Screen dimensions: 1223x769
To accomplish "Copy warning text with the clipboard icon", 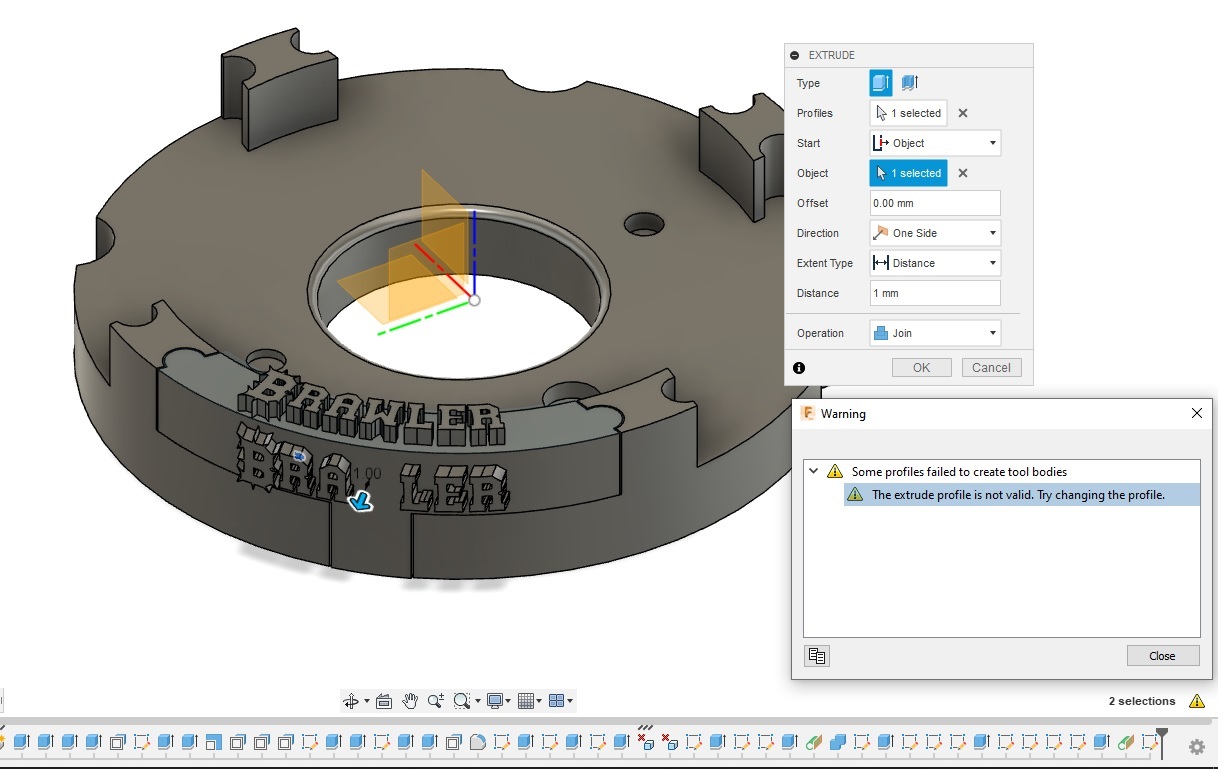I will click(817, 656).
